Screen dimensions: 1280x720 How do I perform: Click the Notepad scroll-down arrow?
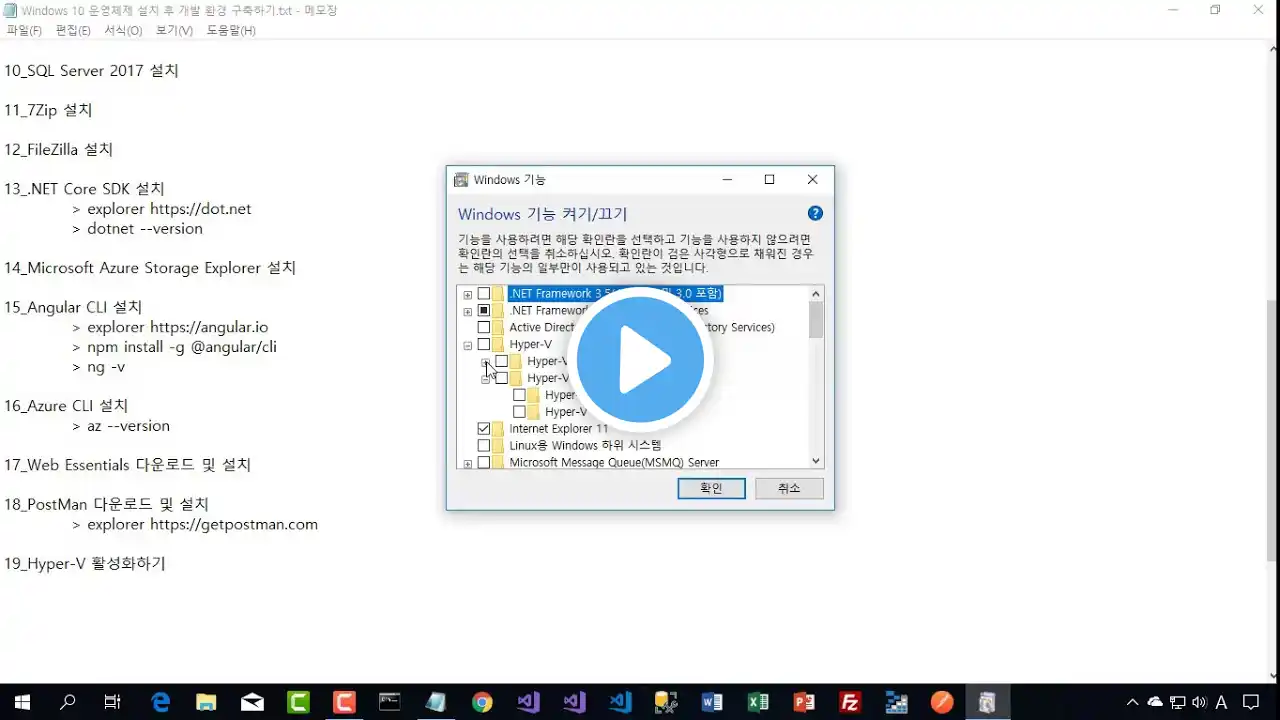[1272, 676]
